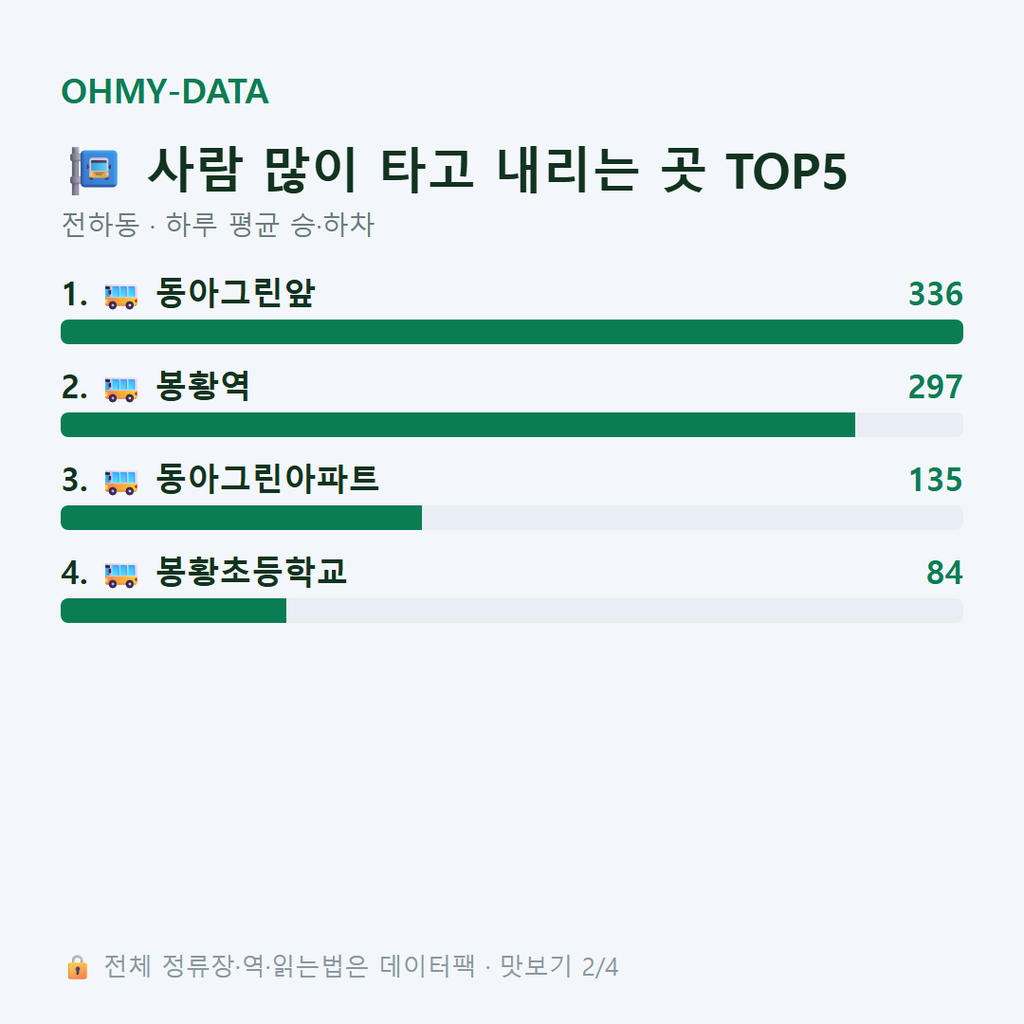1024x1024 pixels.
Task: Select the 봉황초등학교 station name
Action: pyautogui.click(x=251, y=571)
